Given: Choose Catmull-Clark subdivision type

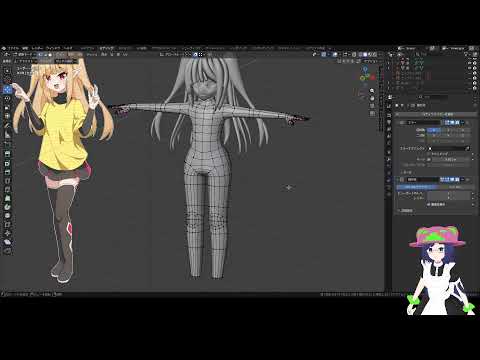Looking at the screenshot, I should pos(418,187).
